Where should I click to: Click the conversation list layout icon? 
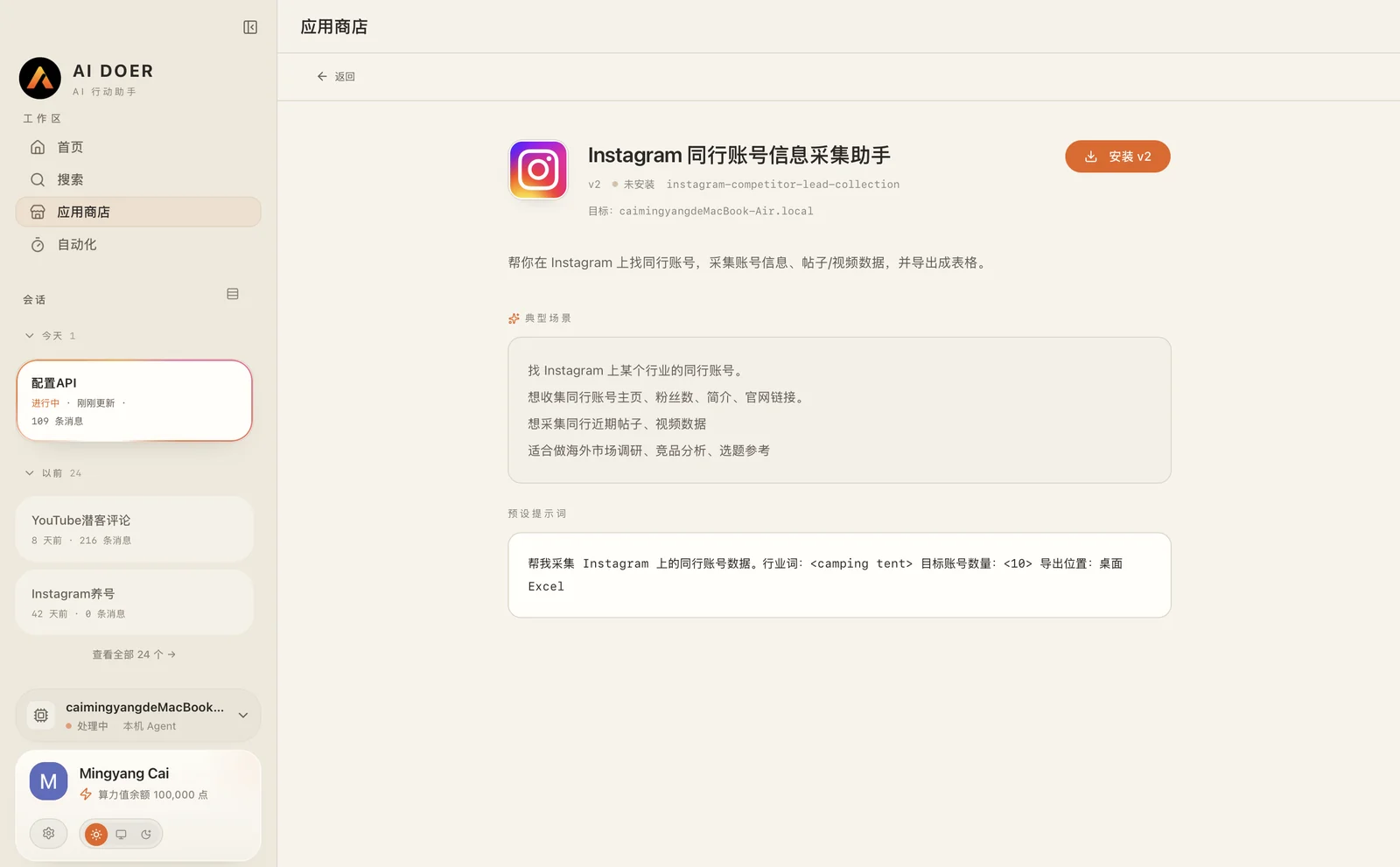233,294
